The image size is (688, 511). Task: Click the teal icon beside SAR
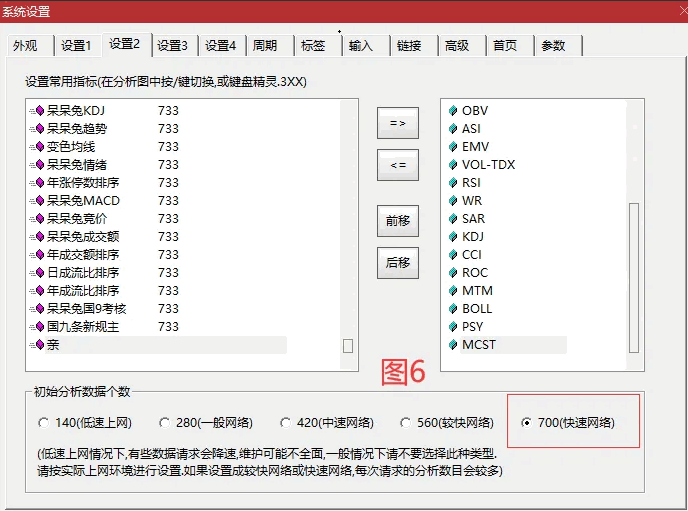click(x=453, y=218)
